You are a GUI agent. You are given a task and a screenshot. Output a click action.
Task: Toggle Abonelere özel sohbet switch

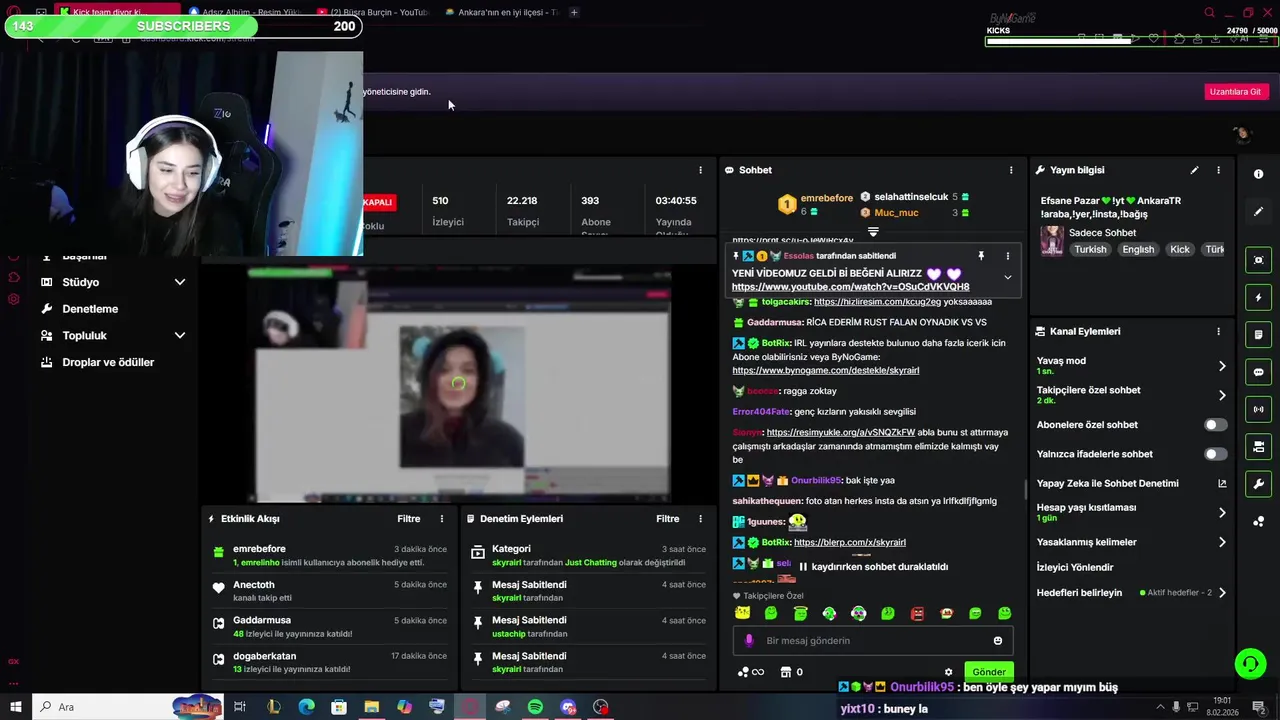[1215, 425]
